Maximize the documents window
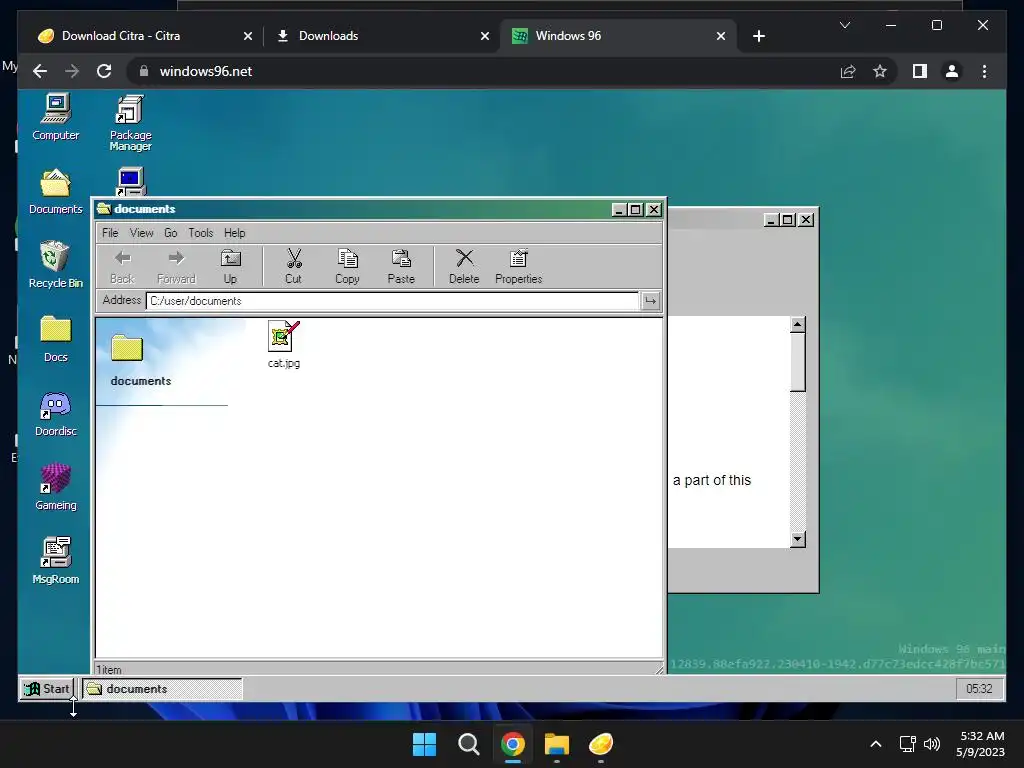This screenshot has width=1024, height=768. pyautogui.click(x=636, y=210)
